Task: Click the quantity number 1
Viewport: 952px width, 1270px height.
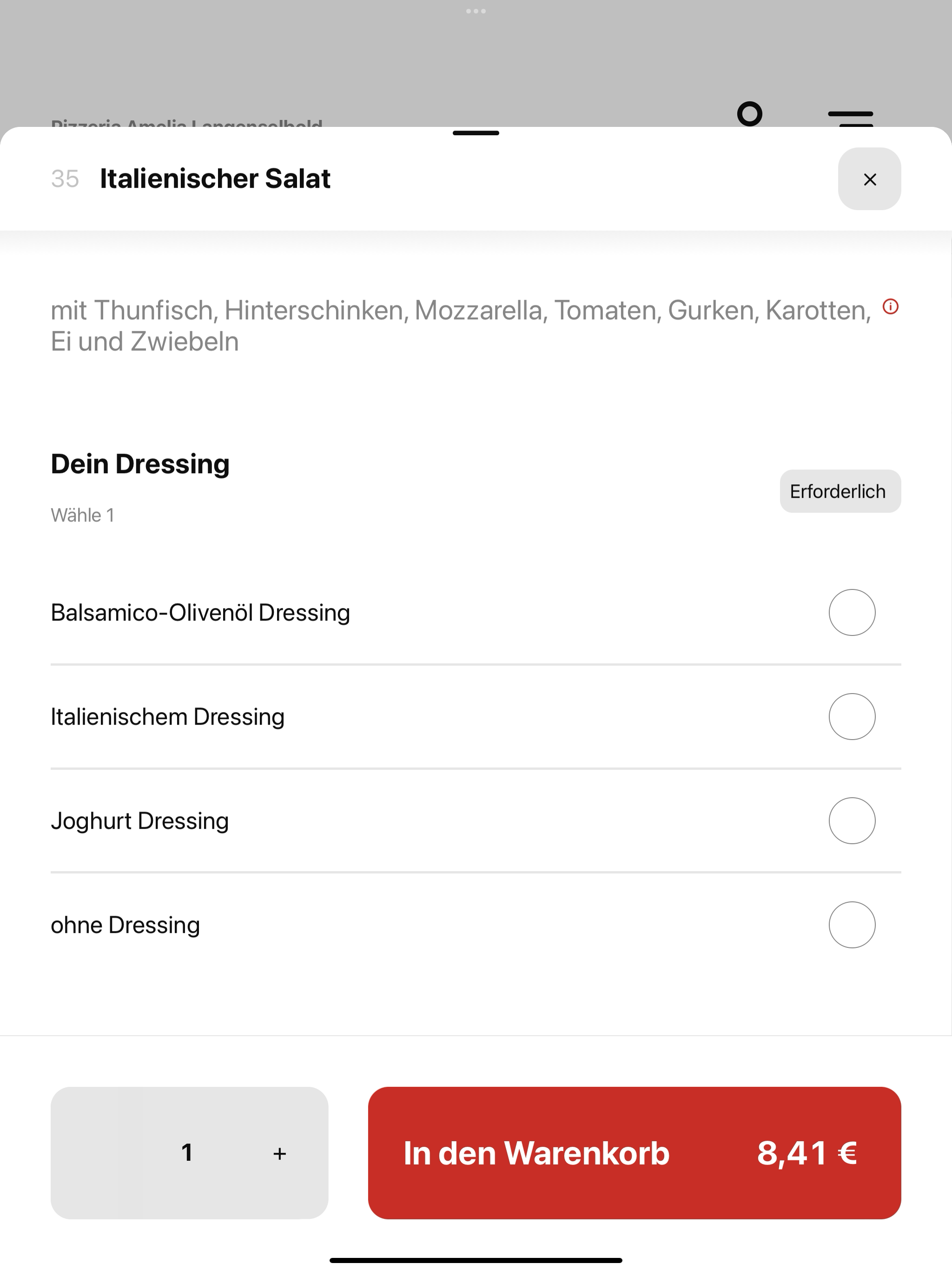Action: pyautogui.click(x=186, y=1152)
